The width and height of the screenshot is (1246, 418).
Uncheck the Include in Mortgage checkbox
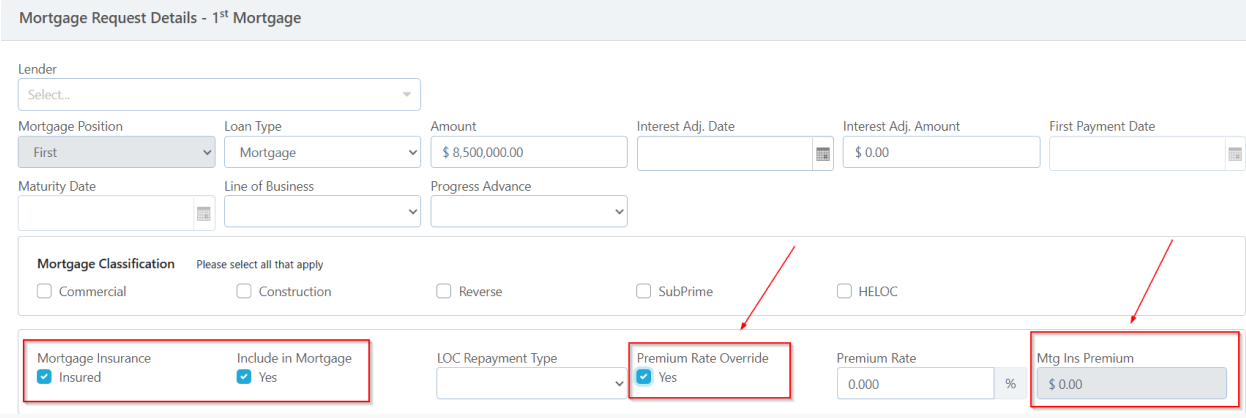[x=244, y=377]
